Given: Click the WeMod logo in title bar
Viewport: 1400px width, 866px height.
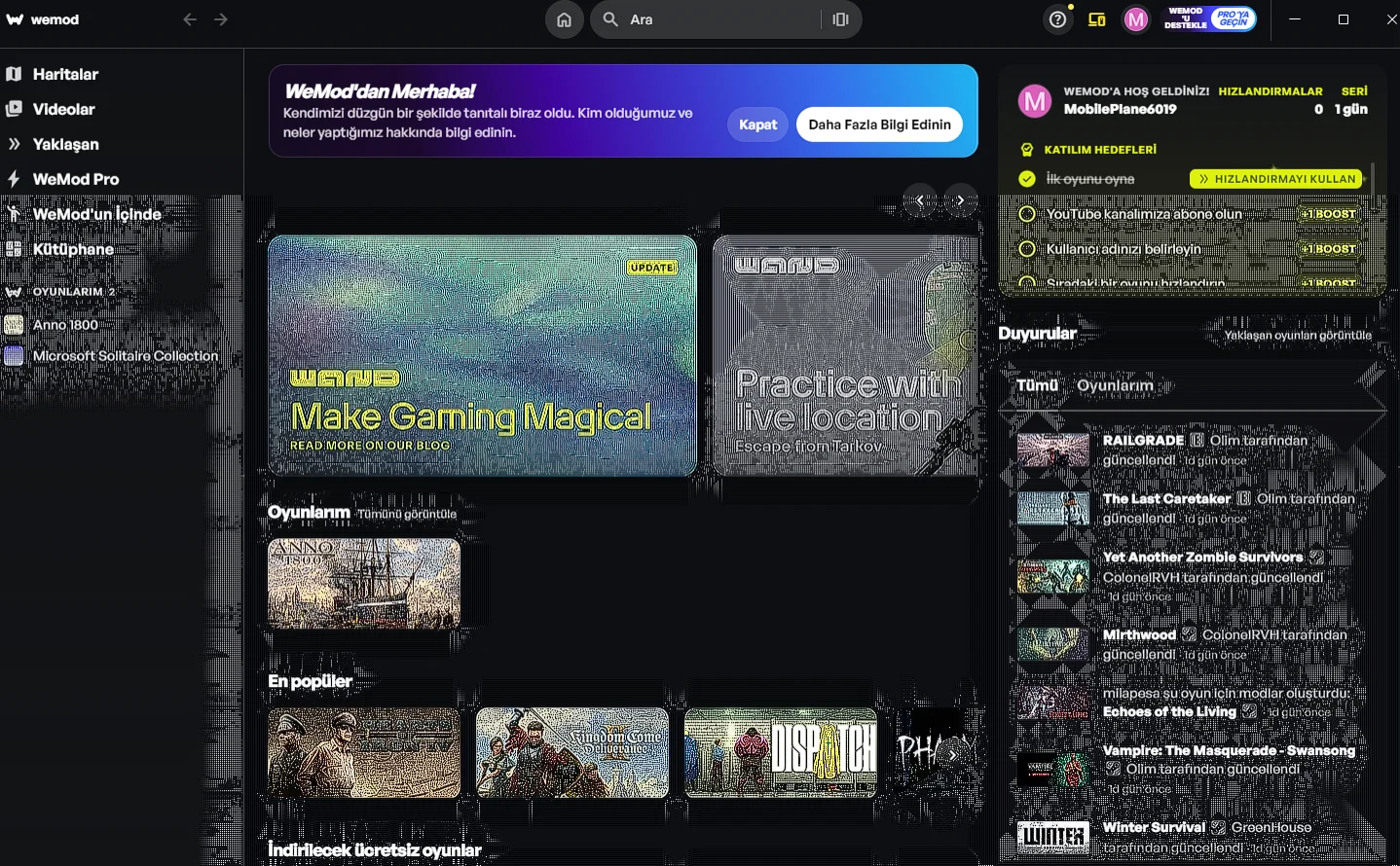Looking at the screenshot, I should tap(42, 19).
